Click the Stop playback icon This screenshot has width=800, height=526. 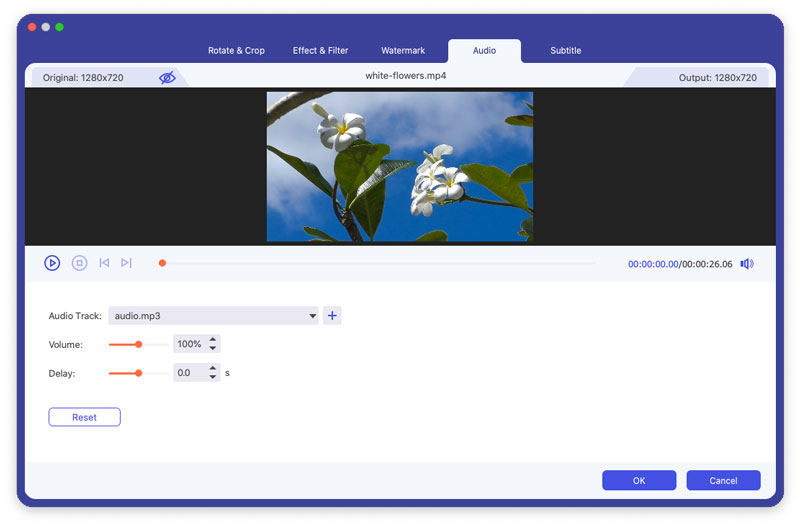[79, 263]
